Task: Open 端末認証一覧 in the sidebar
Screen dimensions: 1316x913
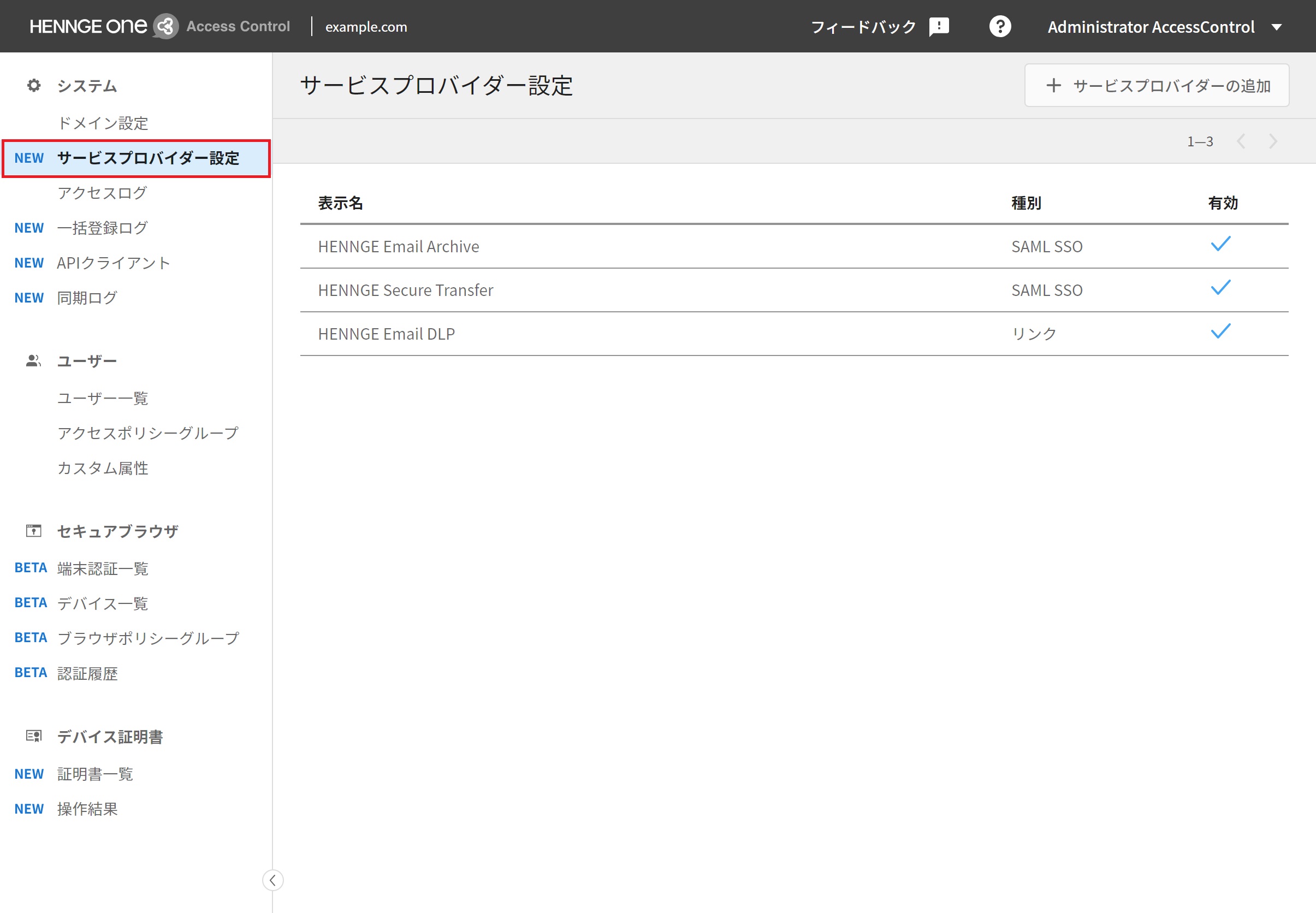Action: (102, 568)
